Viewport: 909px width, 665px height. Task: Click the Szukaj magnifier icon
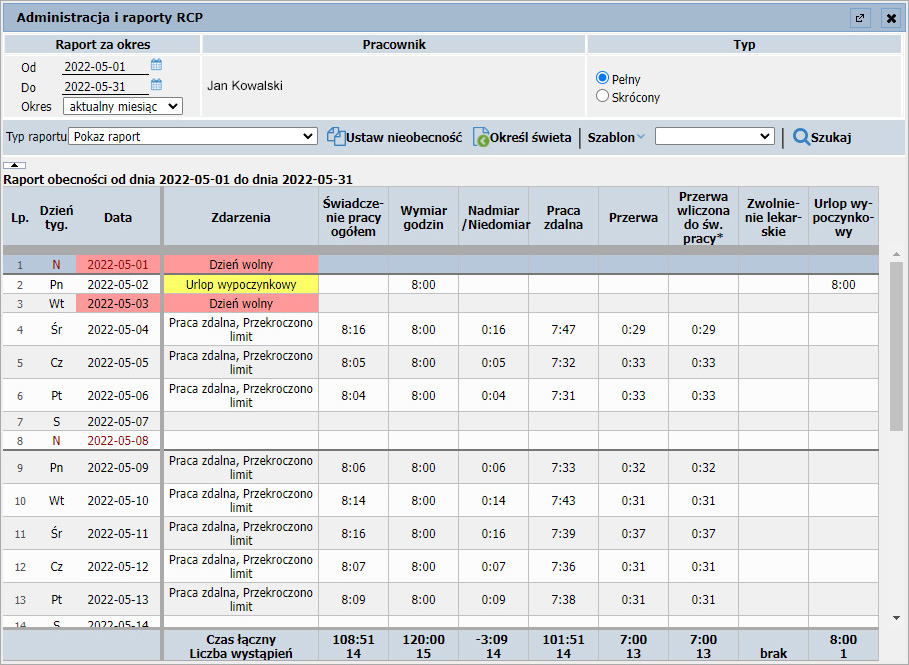(x=801, y=137)
